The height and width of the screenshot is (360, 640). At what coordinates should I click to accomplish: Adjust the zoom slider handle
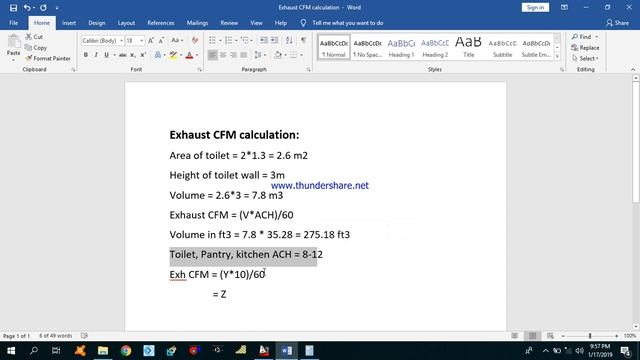(x=590, y=336)
